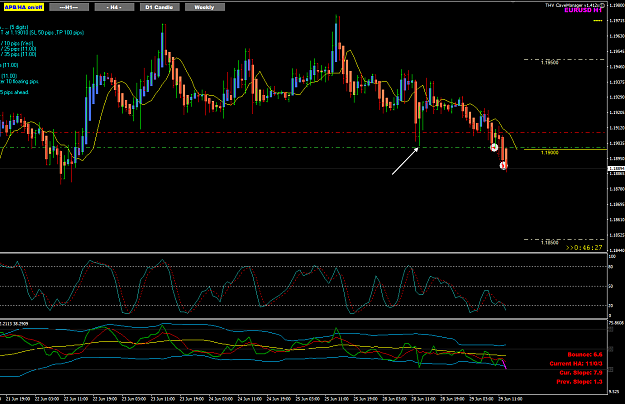
Task: Click the 23 Jun 11:00 time axis label
Action: click(163, 399)
